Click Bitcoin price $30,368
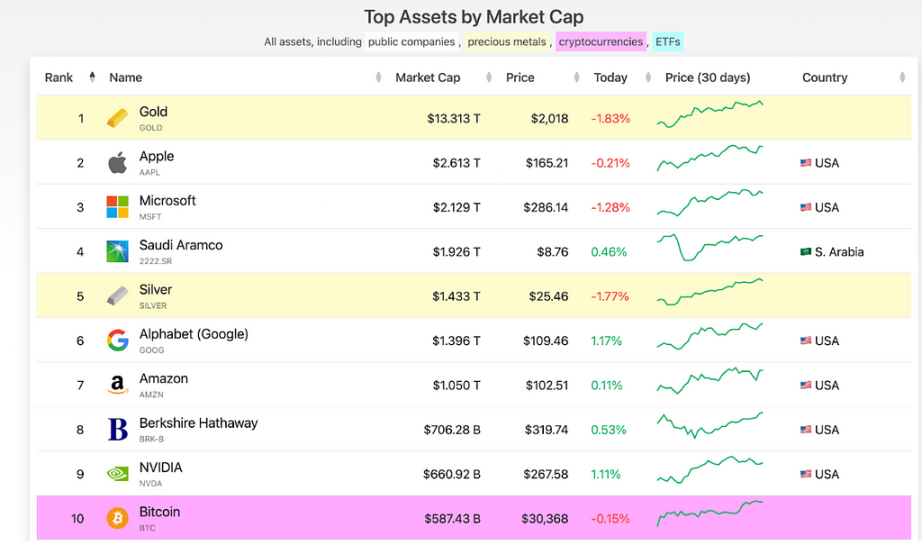 click(544, 519)
